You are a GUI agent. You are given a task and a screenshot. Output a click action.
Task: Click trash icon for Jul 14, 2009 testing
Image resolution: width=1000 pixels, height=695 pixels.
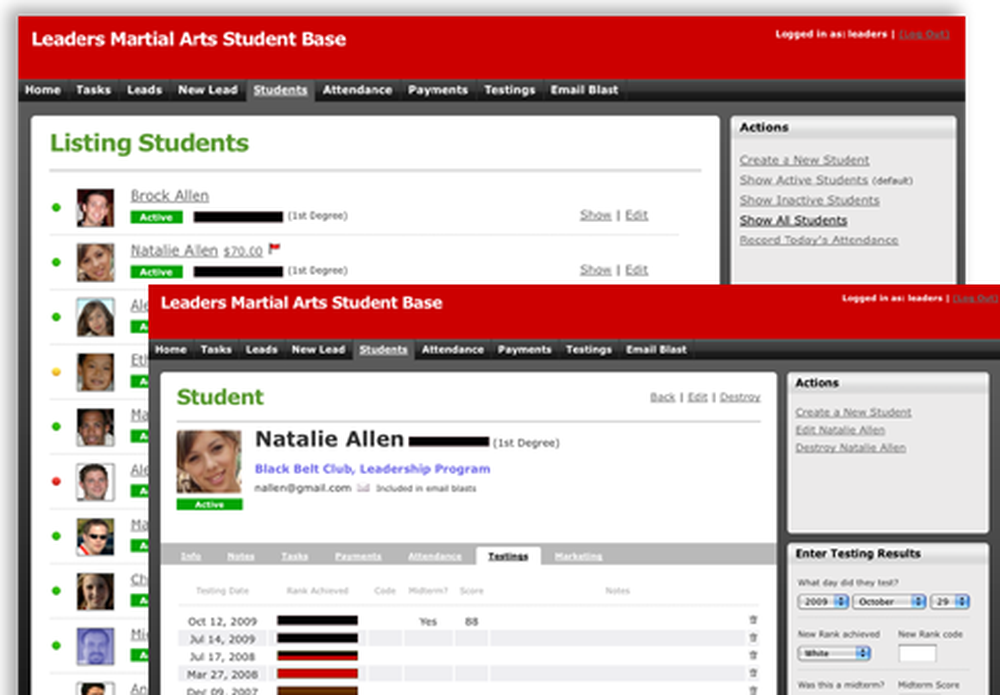[x=753, y=638]
